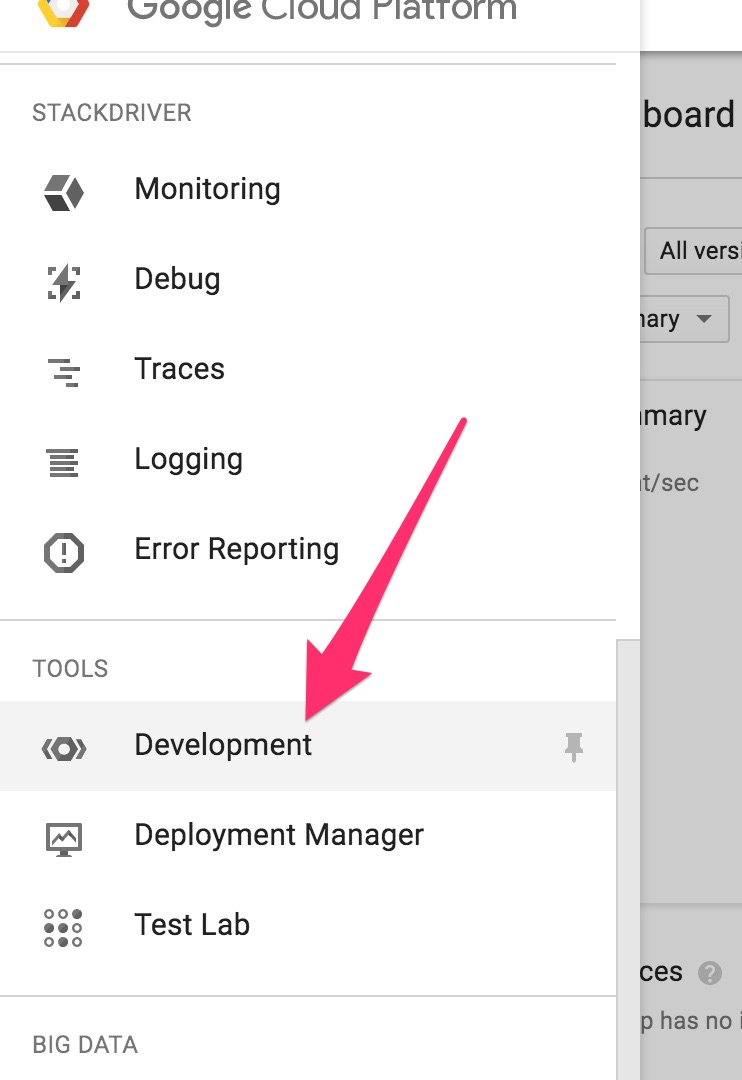This screenshot has width=742, height=1080.
Task: Click the Google Cloud Platform title
Action: click(322, 10)
